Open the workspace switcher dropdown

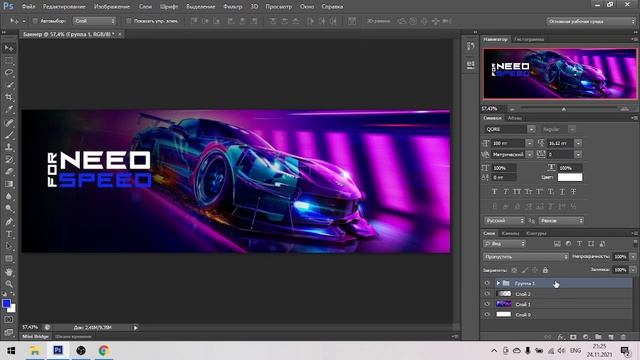coord(591,21)
